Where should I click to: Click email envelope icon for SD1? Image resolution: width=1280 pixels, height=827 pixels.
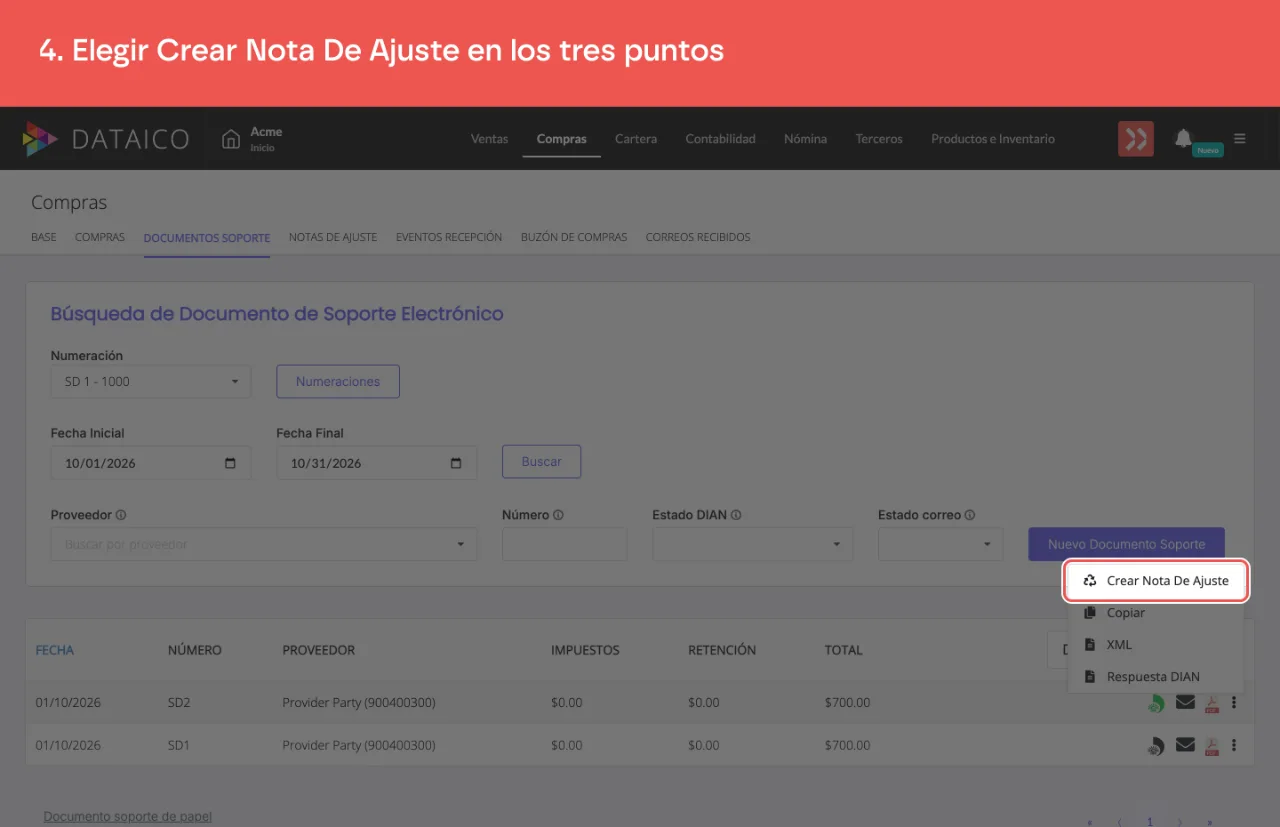coord(1185,745)
